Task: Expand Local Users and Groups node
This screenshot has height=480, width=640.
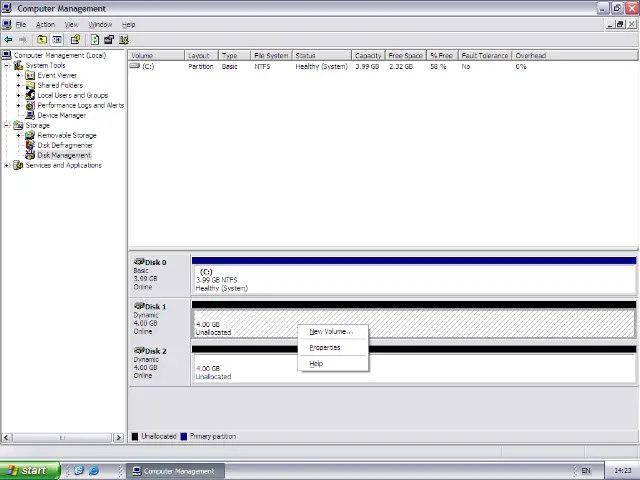Action: [18, 95]
